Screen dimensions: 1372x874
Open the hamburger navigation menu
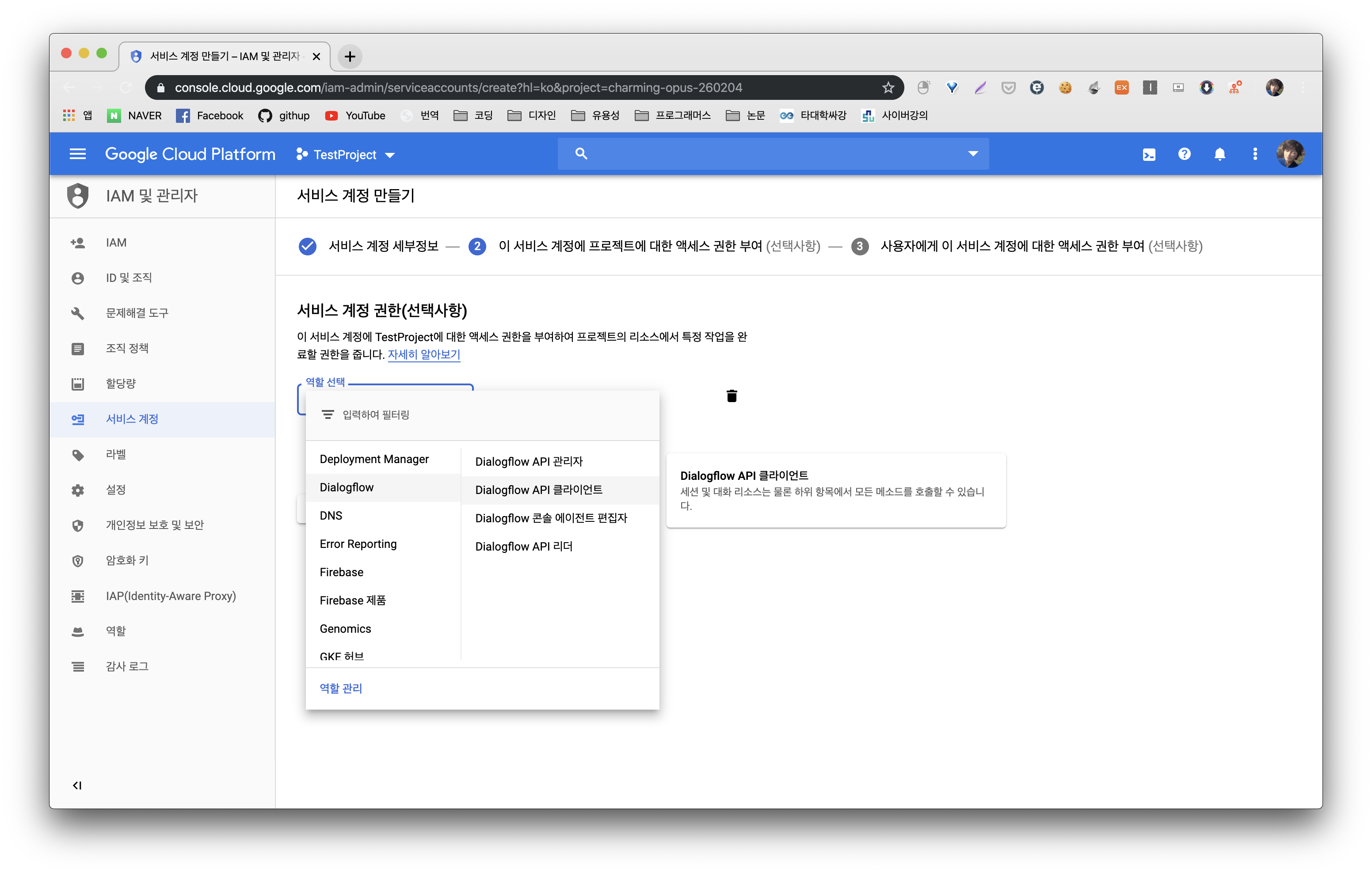pos(77,154)
